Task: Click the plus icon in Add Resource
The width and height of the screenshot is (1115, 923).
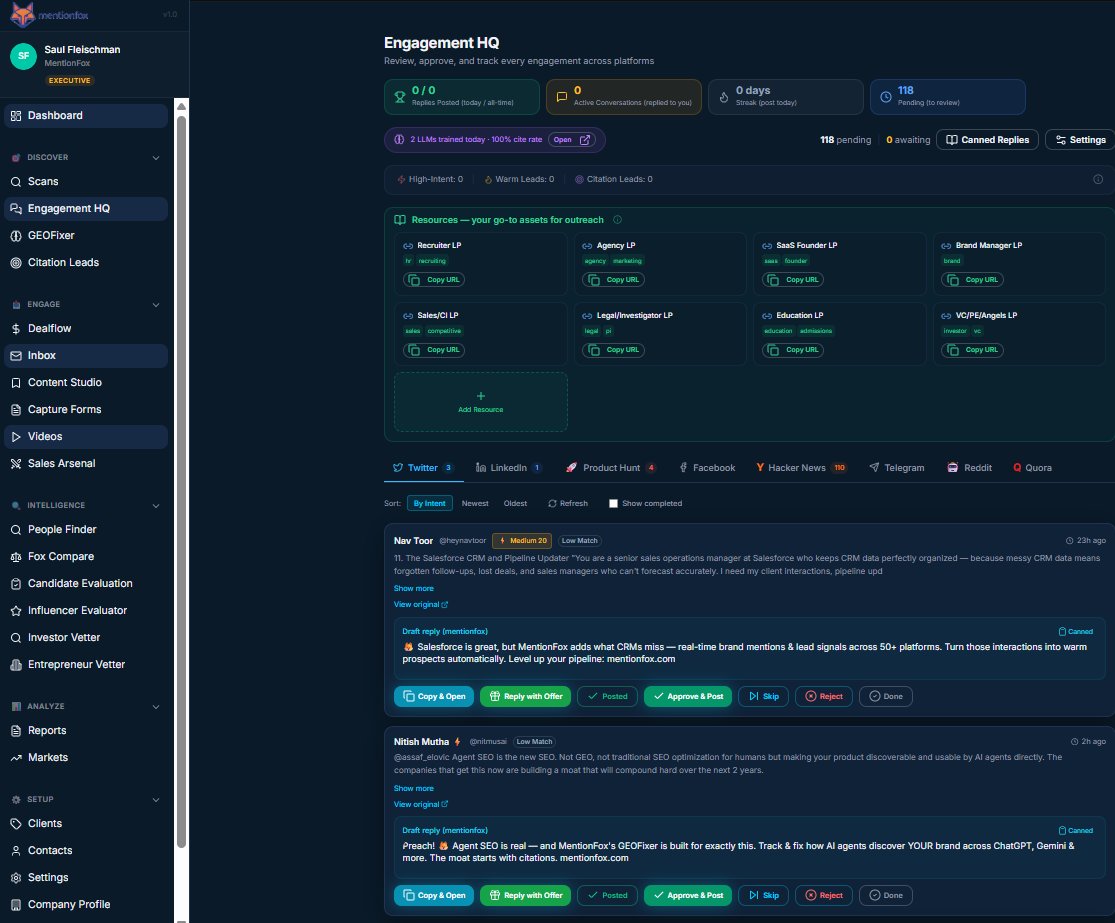Action: [481, 396]
